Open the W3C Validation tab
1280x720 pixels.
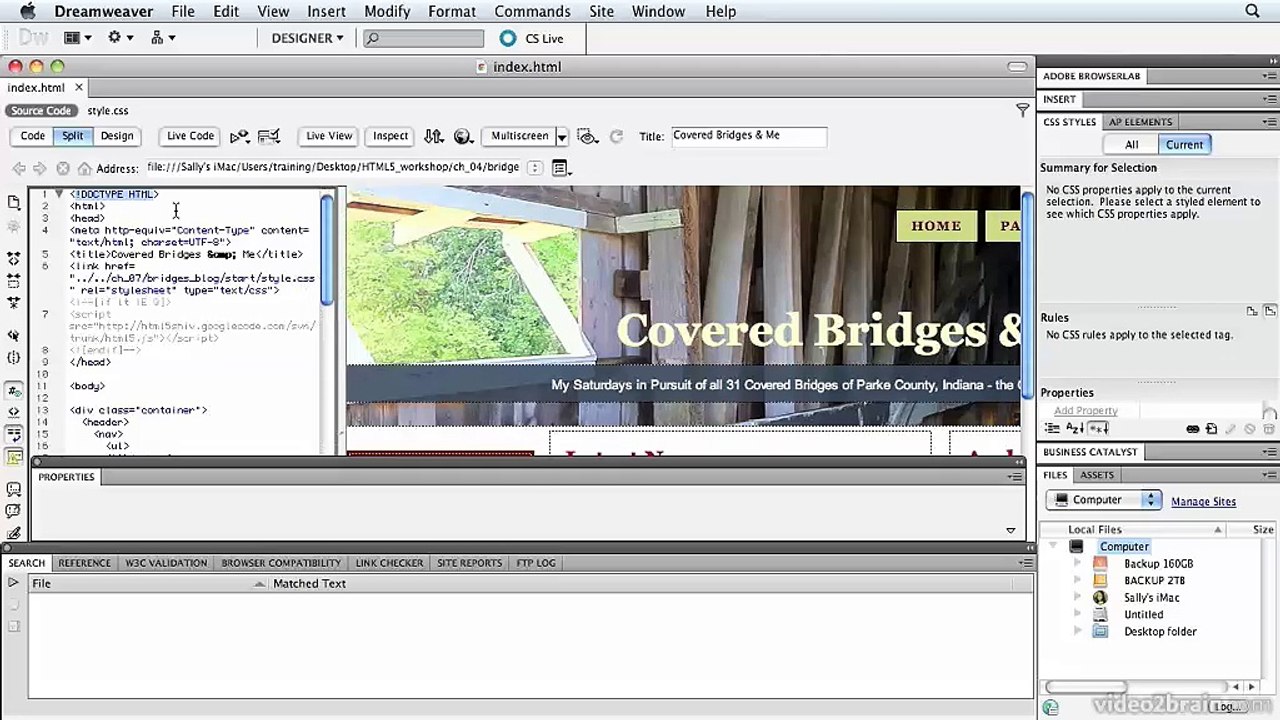click(x=166, y=563)
